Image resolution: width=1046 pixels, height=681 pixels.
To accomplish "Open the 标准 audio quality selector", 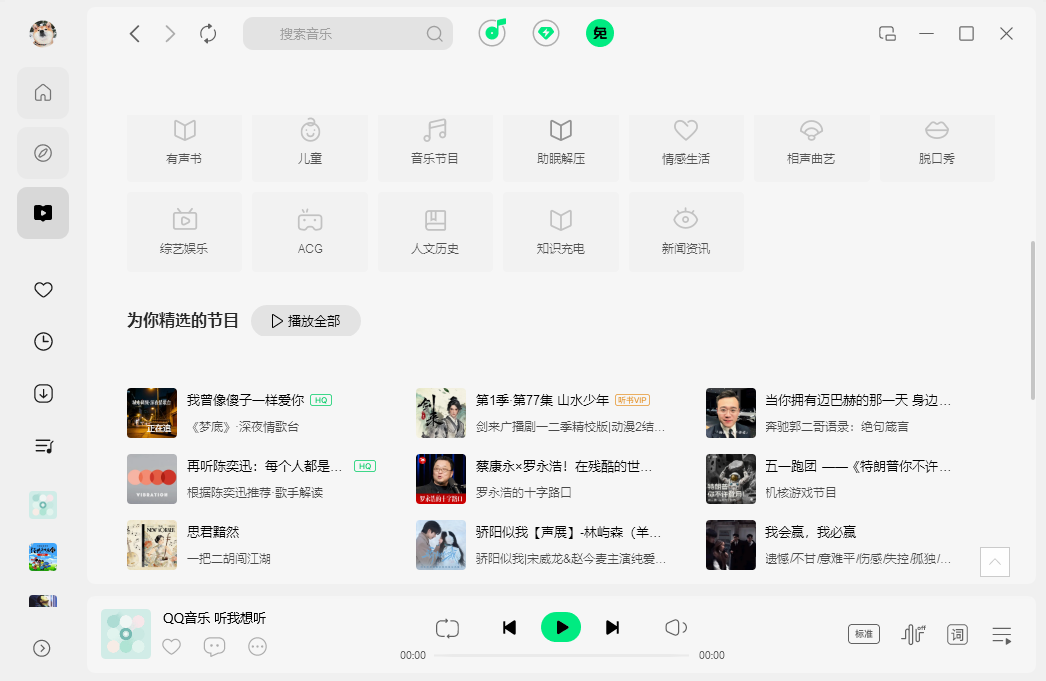I will (x=864, y=634).
